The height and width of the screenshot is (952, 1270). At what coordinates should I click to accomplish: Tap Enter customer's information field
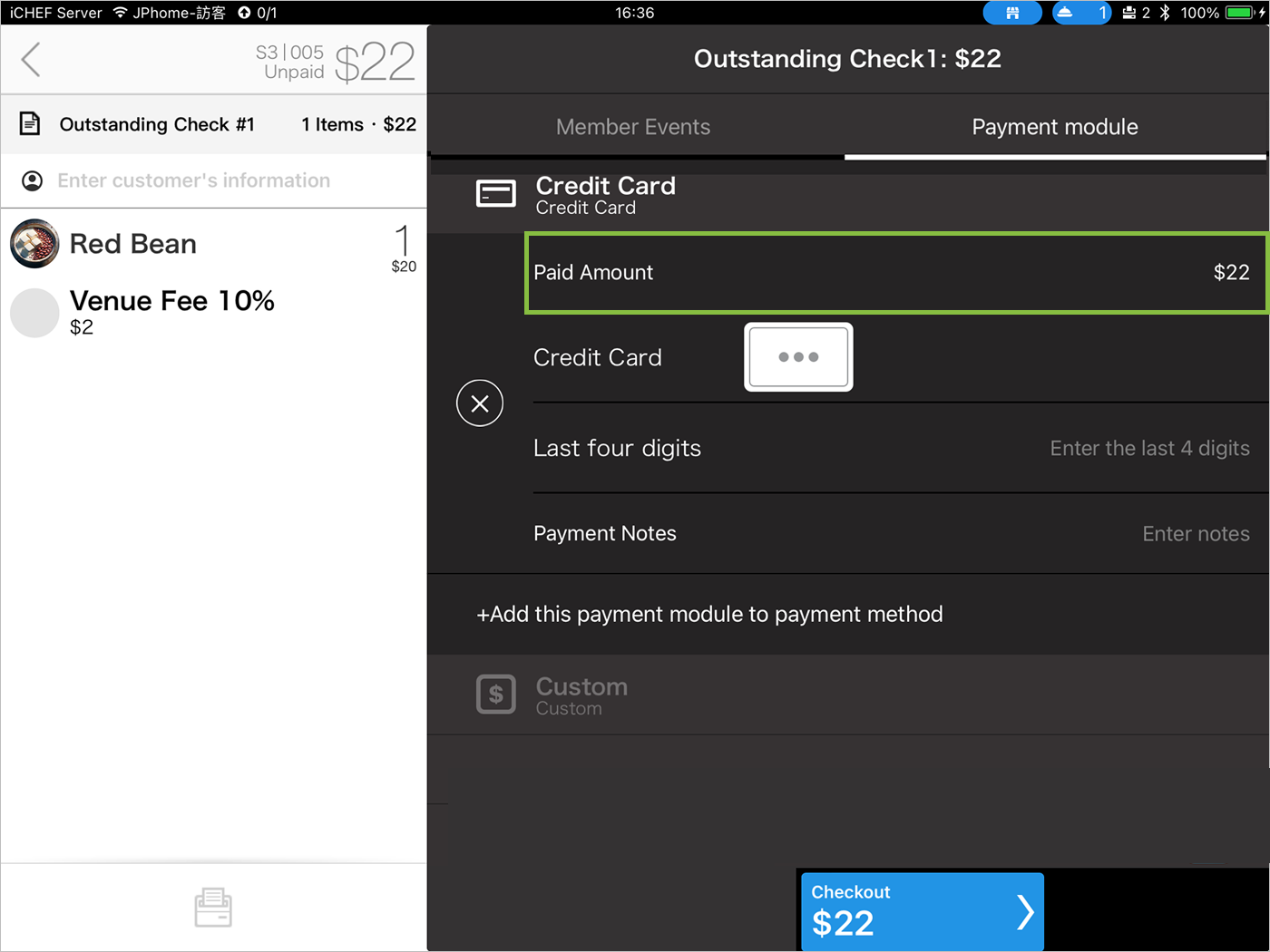tap(194, 180)
